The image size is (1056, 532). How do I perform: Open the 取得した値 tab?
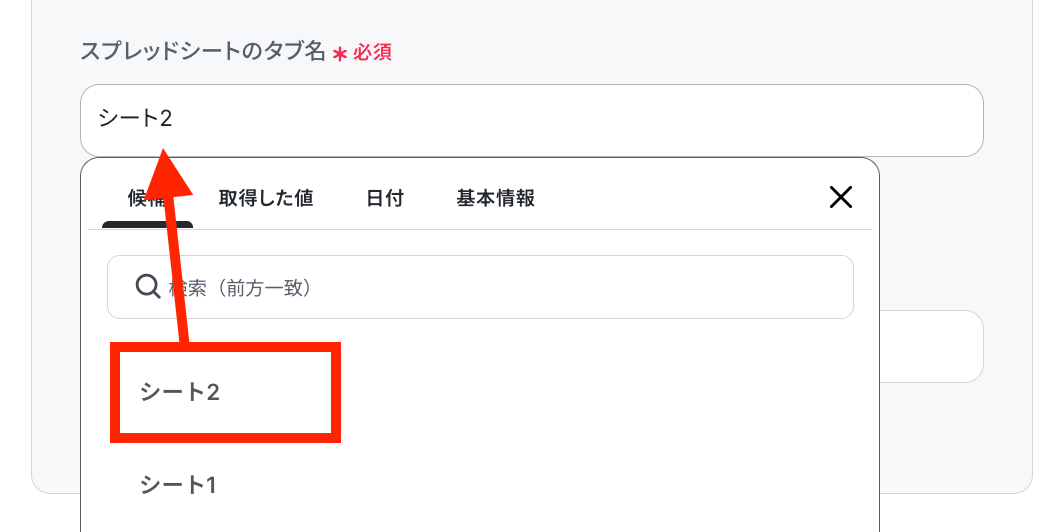(266, 198)
